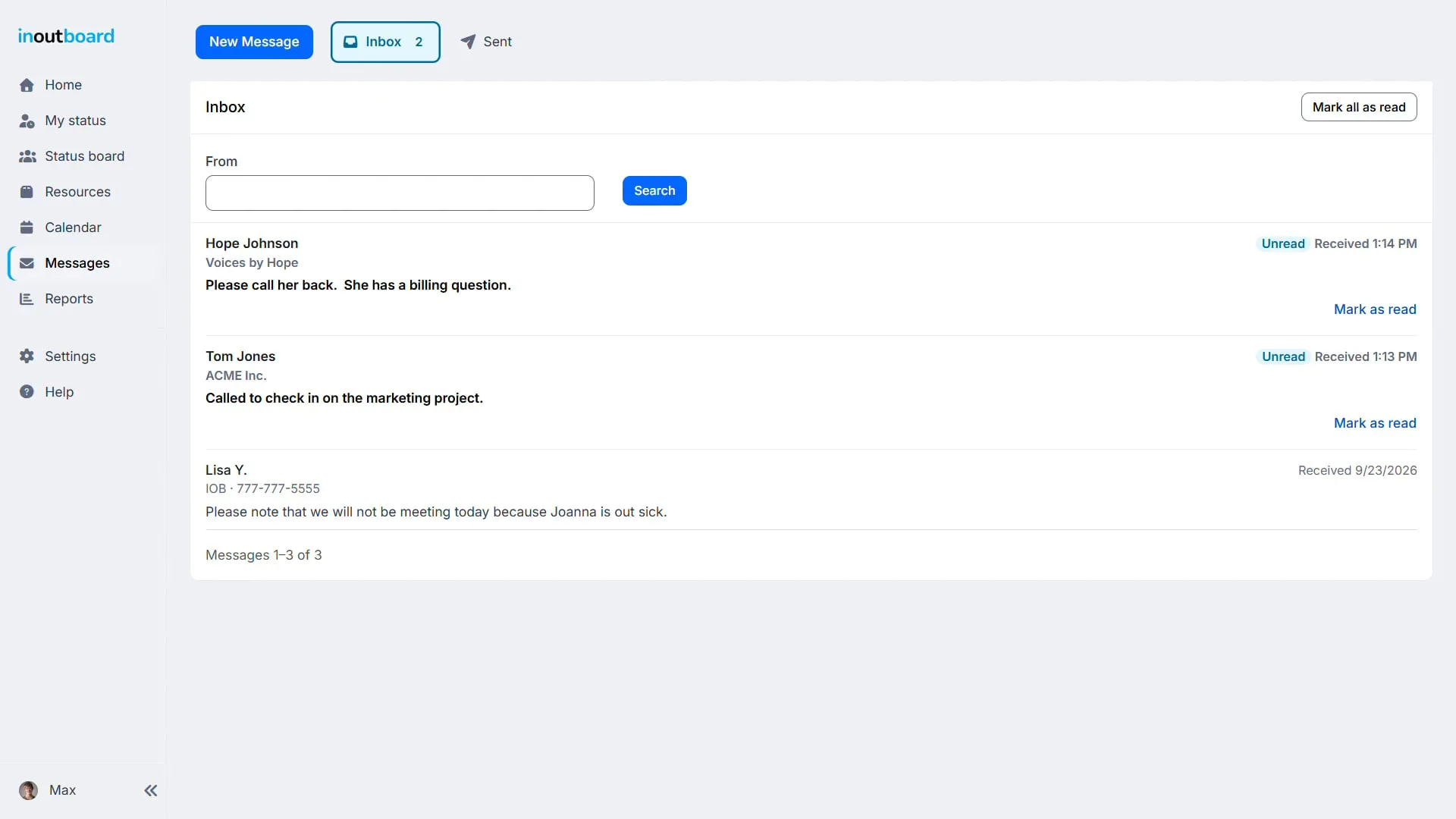Image resolution: width=1456 pixels, height=819 pixels.
Task: Click the Messages envelope icon
Action: tap(27, 263)
